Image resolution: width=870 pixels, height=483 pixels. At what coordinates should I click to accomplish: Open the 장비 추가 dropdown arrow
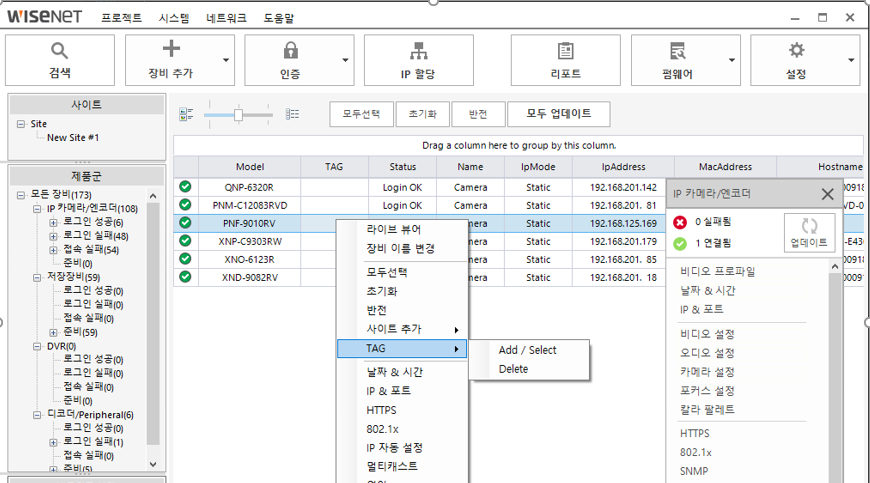[226, 60]
